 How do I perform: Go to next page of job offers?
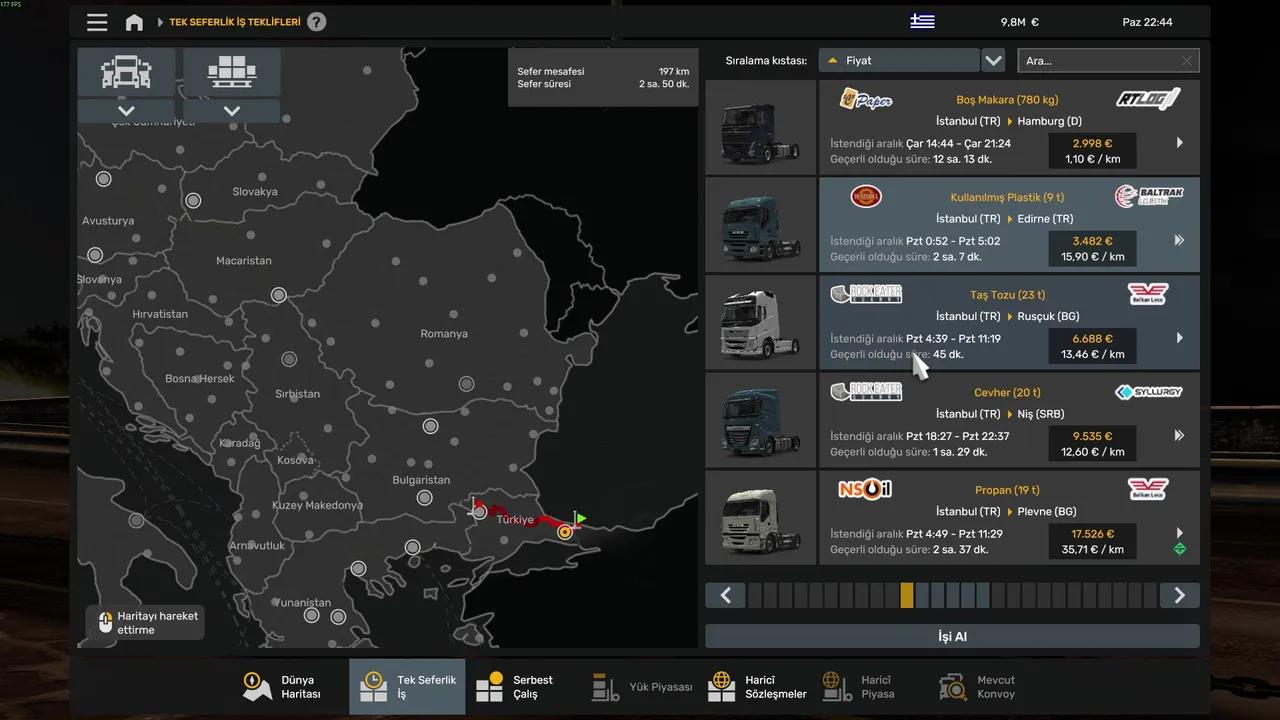coord(1179,596)
